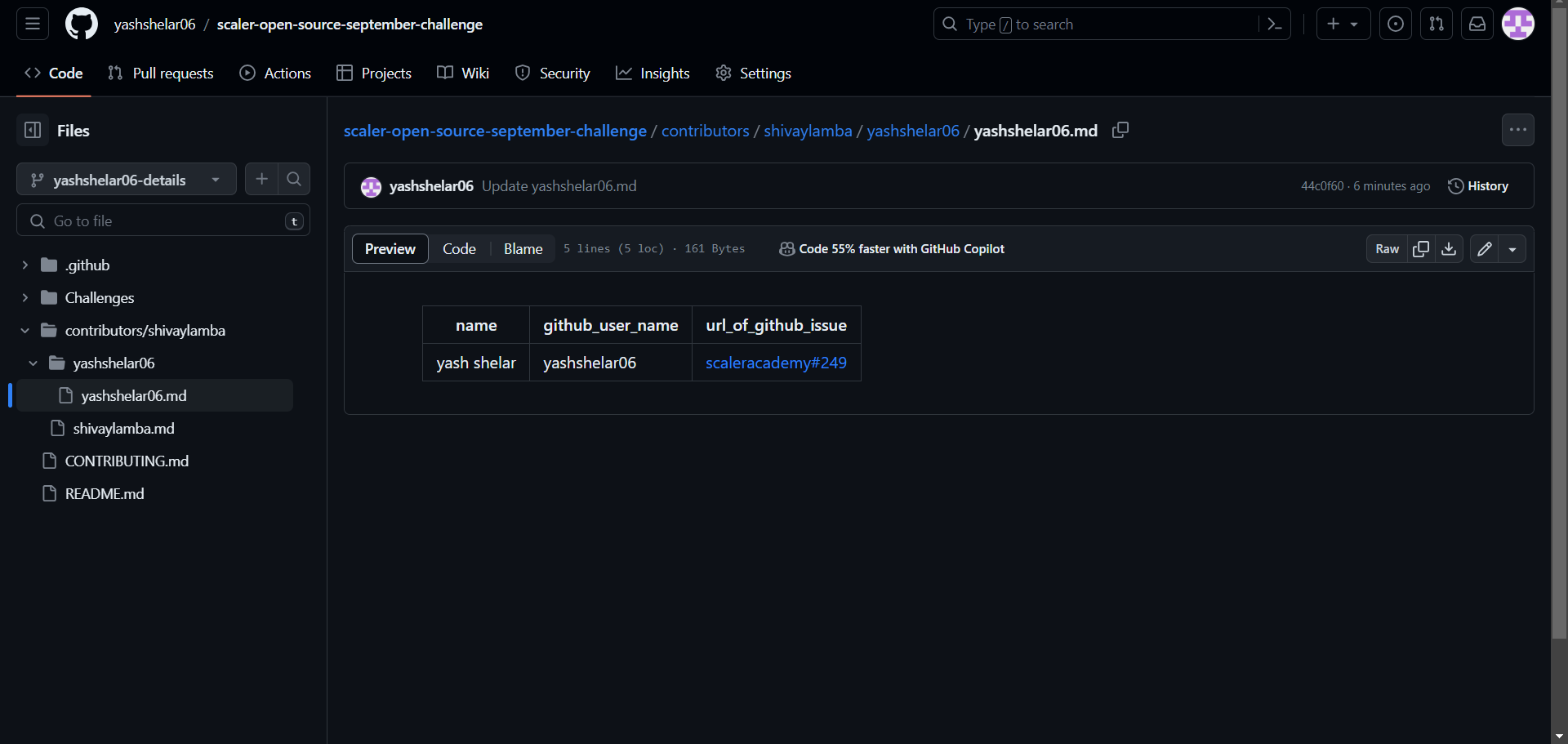
Task: Copy the yashshelar06.md file path
Action: [x=1120, y=130]
